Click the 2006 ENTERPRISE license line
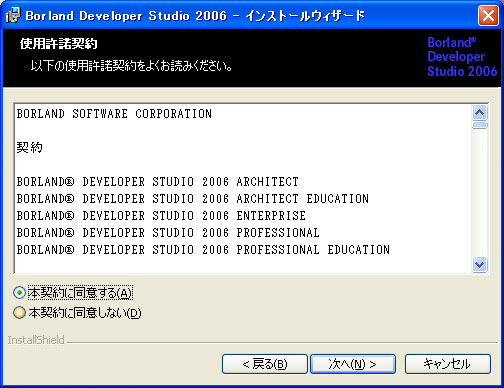 (x=161, y=216)
